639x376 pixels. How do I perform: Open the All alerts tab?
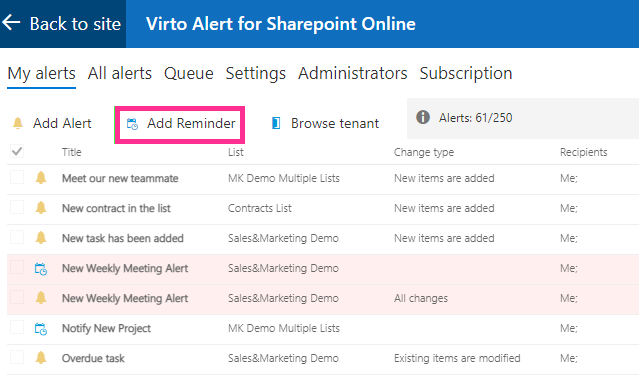(119, 73)
